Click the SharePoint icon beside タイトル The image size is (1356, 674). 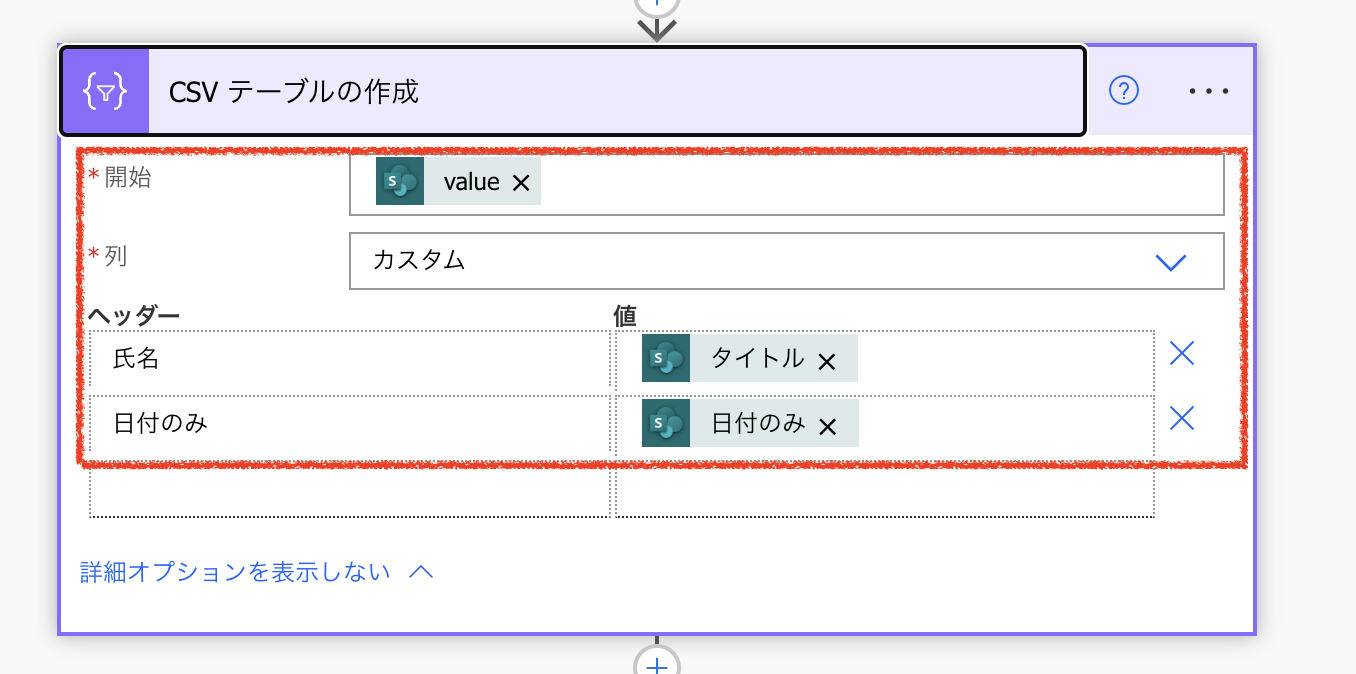click(x=666, y=357)
